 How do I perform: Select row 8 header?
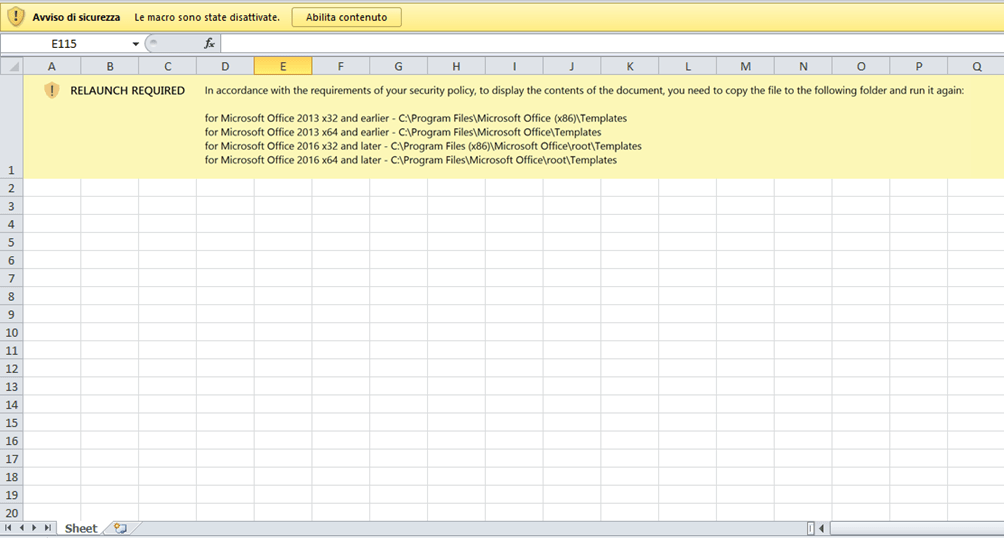(12, 296)
